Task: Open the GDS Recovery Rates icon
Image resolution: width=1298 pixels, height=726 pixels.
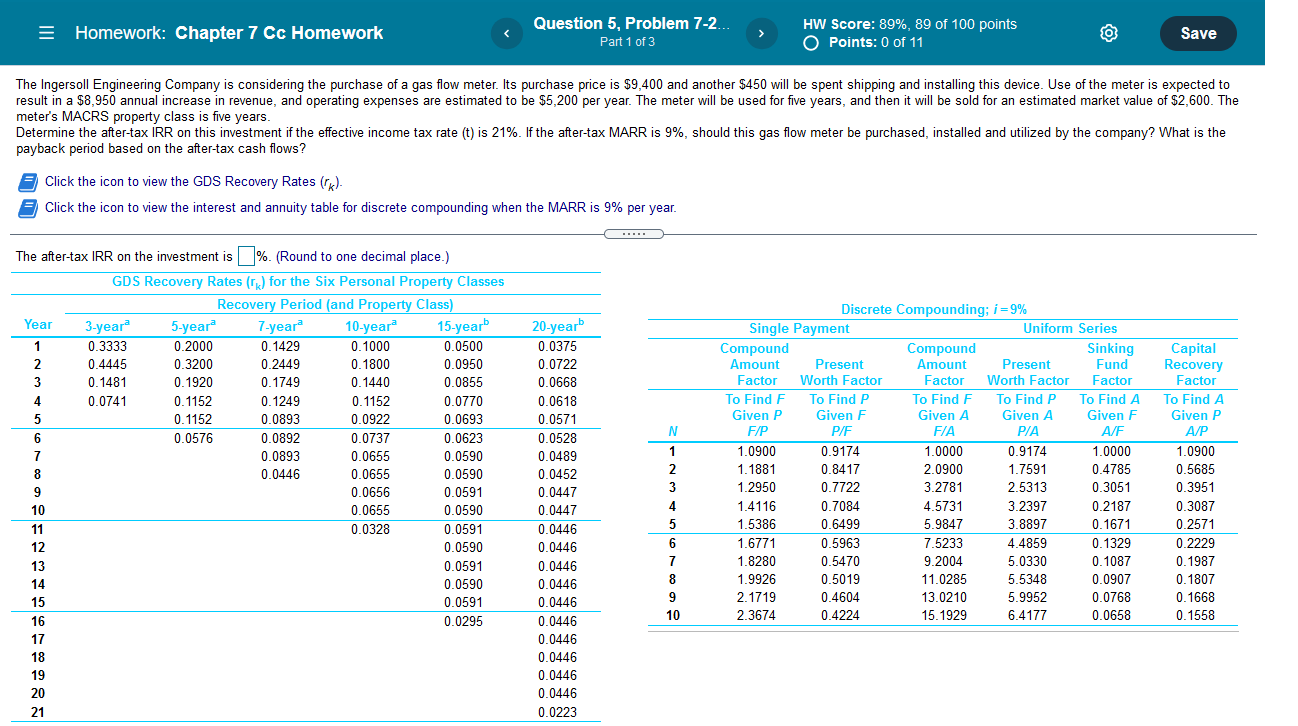Action: point(29,181)
